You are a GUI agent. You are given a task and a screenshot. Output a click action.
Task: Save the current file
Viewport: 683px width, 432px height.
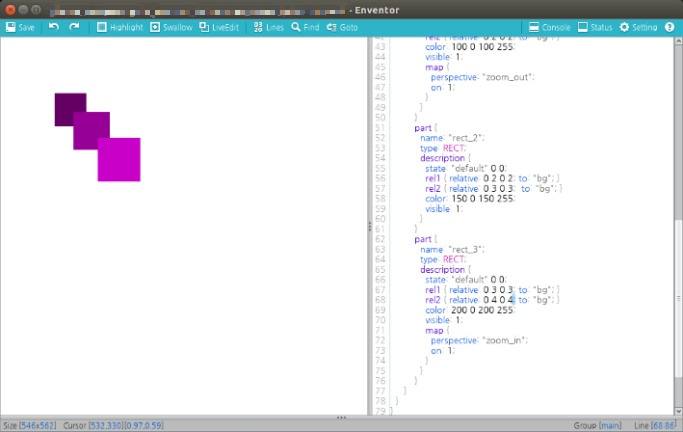tap(20, 27)
